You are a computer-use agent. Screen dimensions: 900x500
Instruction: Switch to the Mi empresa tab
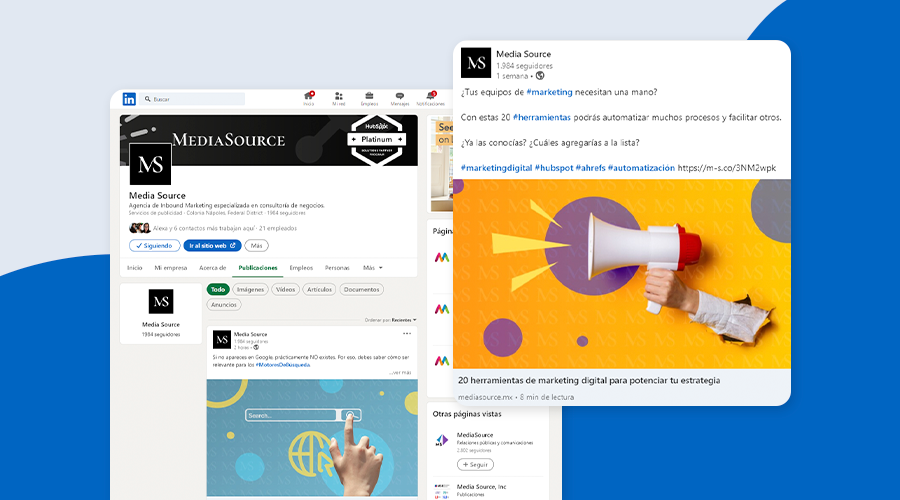coord(170,268)
